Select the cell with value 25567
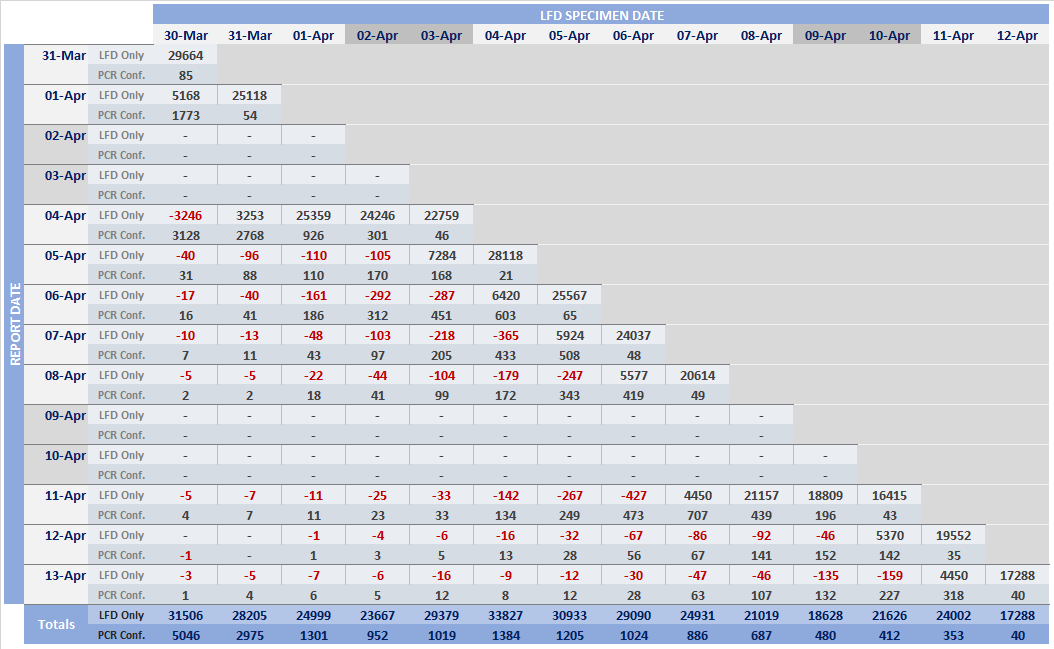Viewport: 1054px width, 649px height. click(569, 295)
